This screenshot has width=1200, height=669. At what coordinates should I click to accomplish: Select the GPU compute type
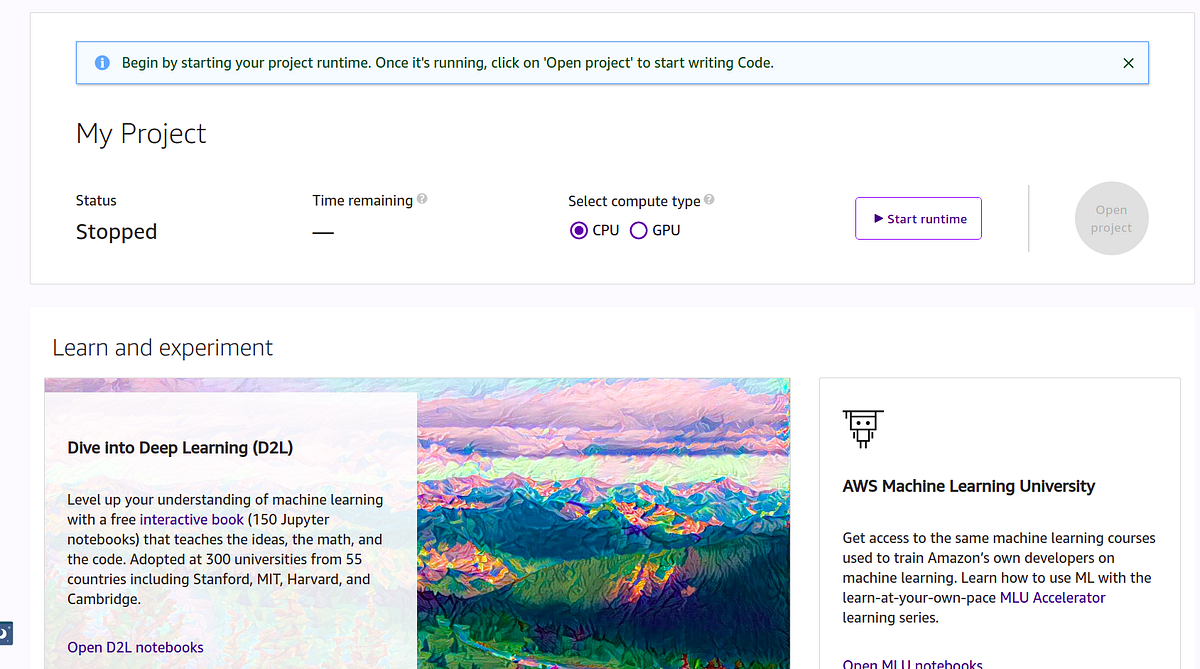(x=639, y=229)
